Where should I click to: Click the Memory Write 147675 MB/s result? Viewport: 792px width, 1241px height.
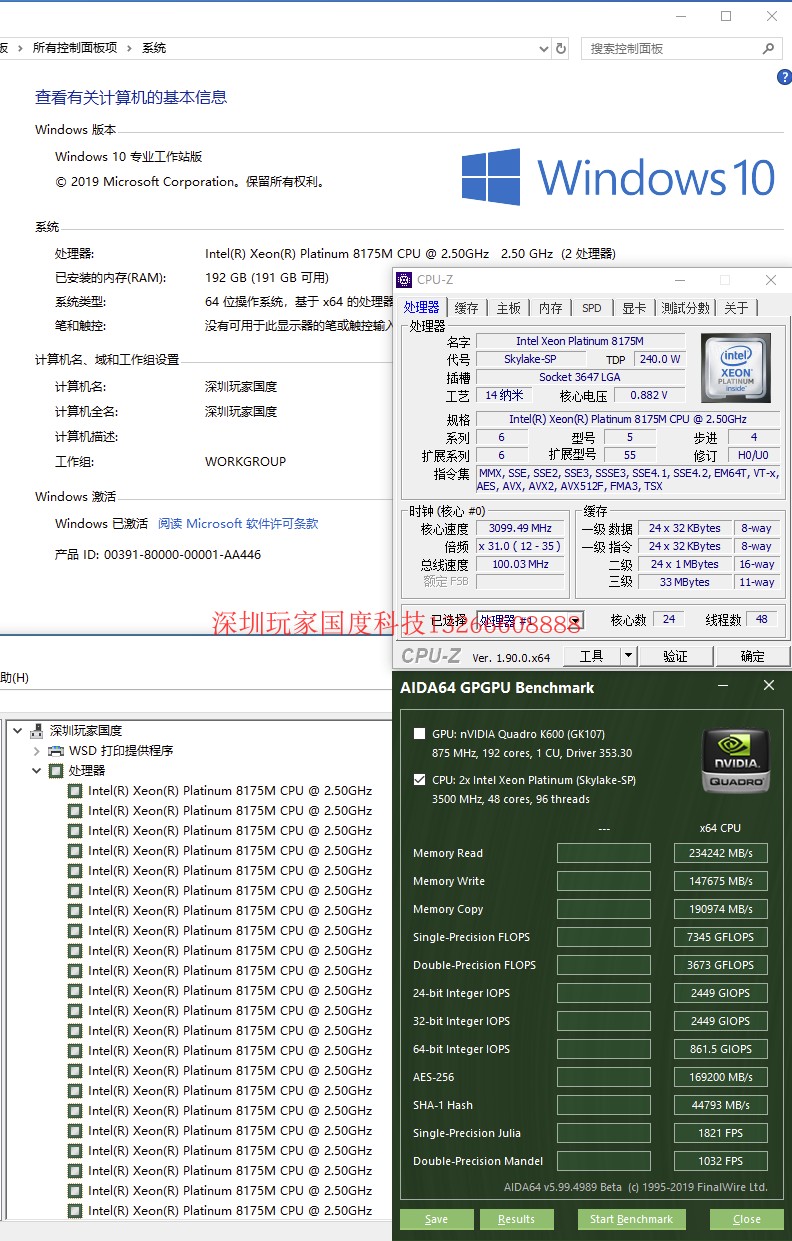pos(721,881)
